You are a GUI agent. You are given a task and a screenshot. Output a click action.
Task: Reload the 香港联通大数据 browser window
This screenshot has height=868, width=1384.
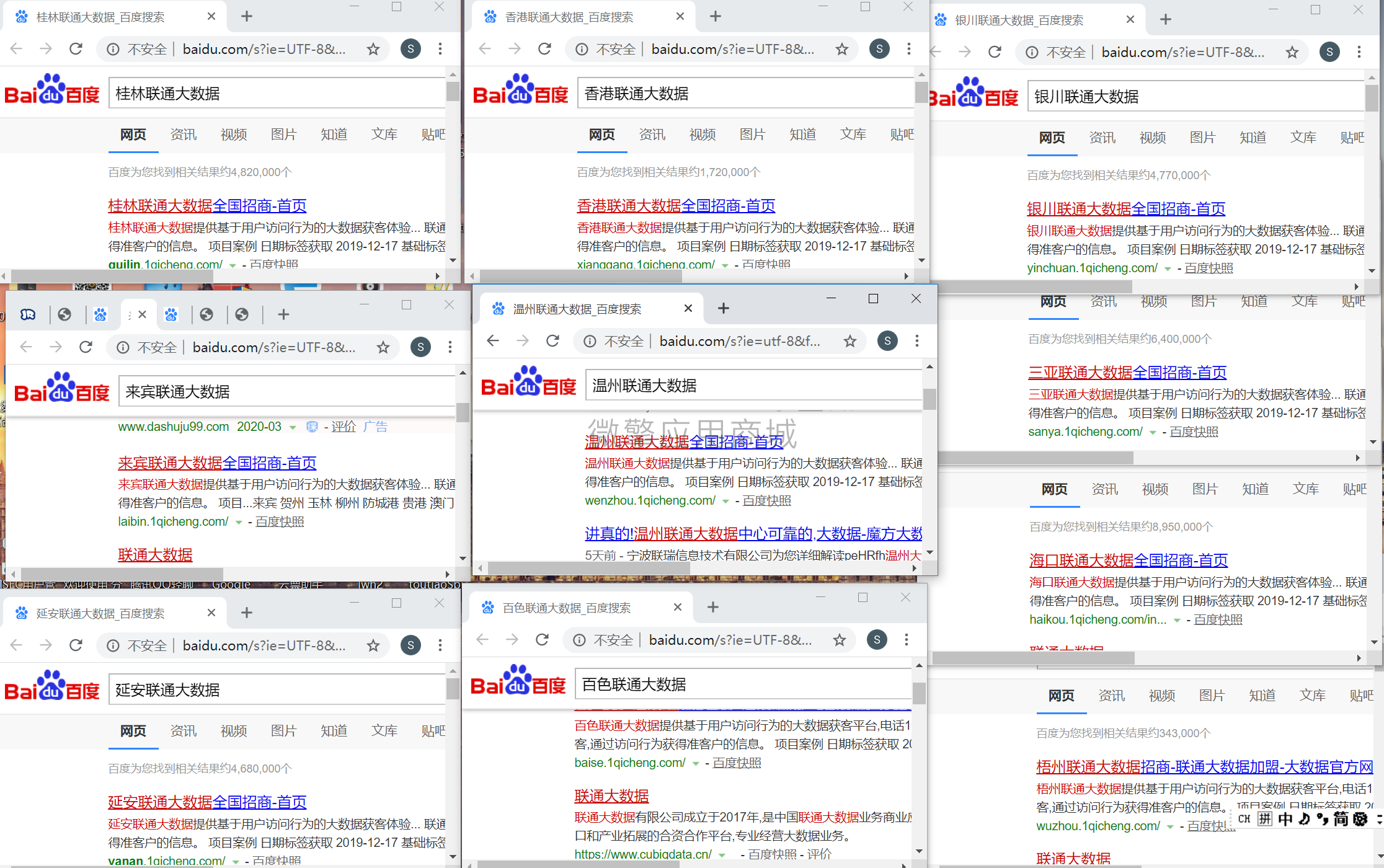point(544,49)
